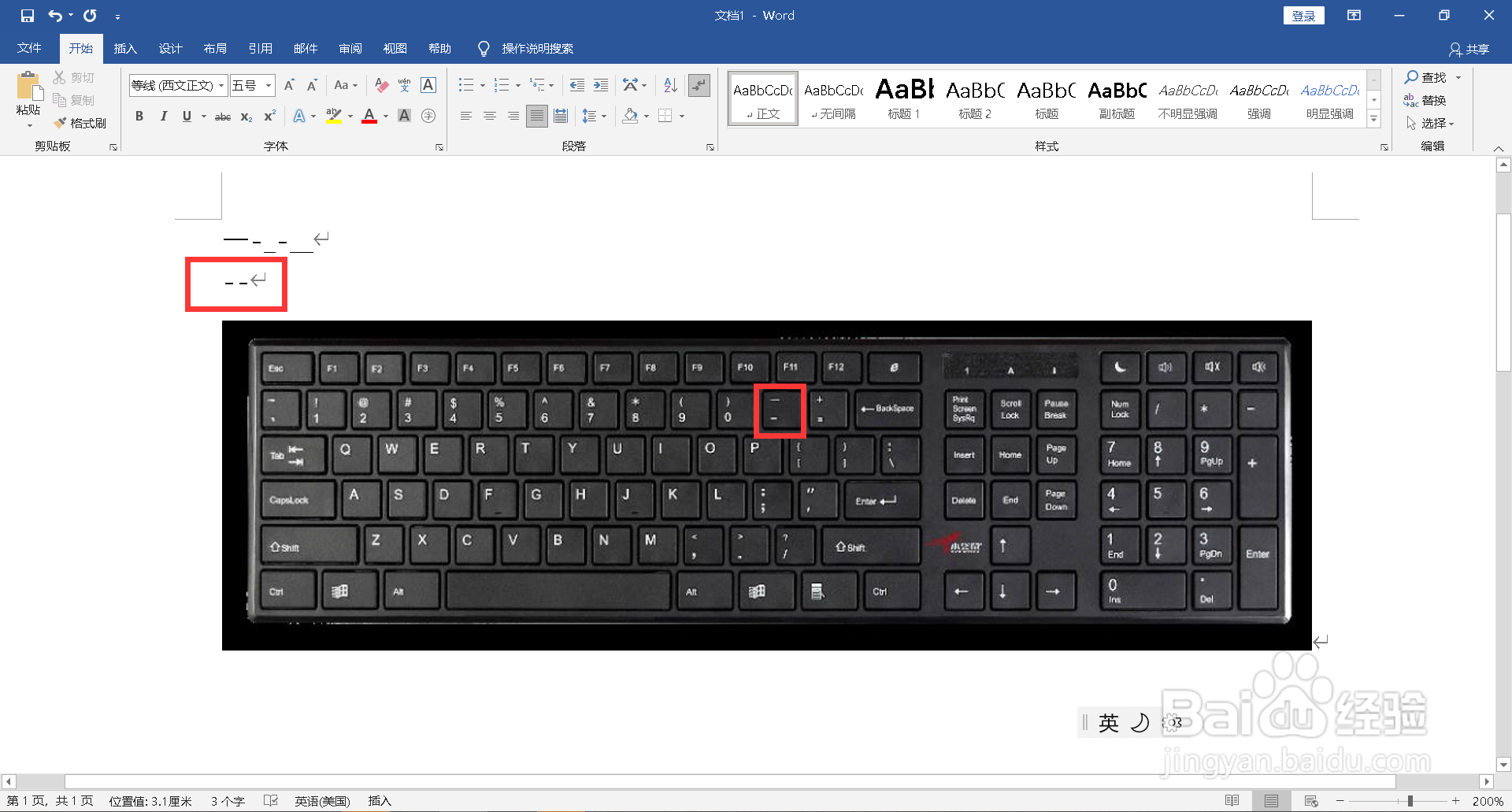Click Find 查找 in Editing group
The height and width of the screenshot is (812, 1512).
[x=1426, y=77]
